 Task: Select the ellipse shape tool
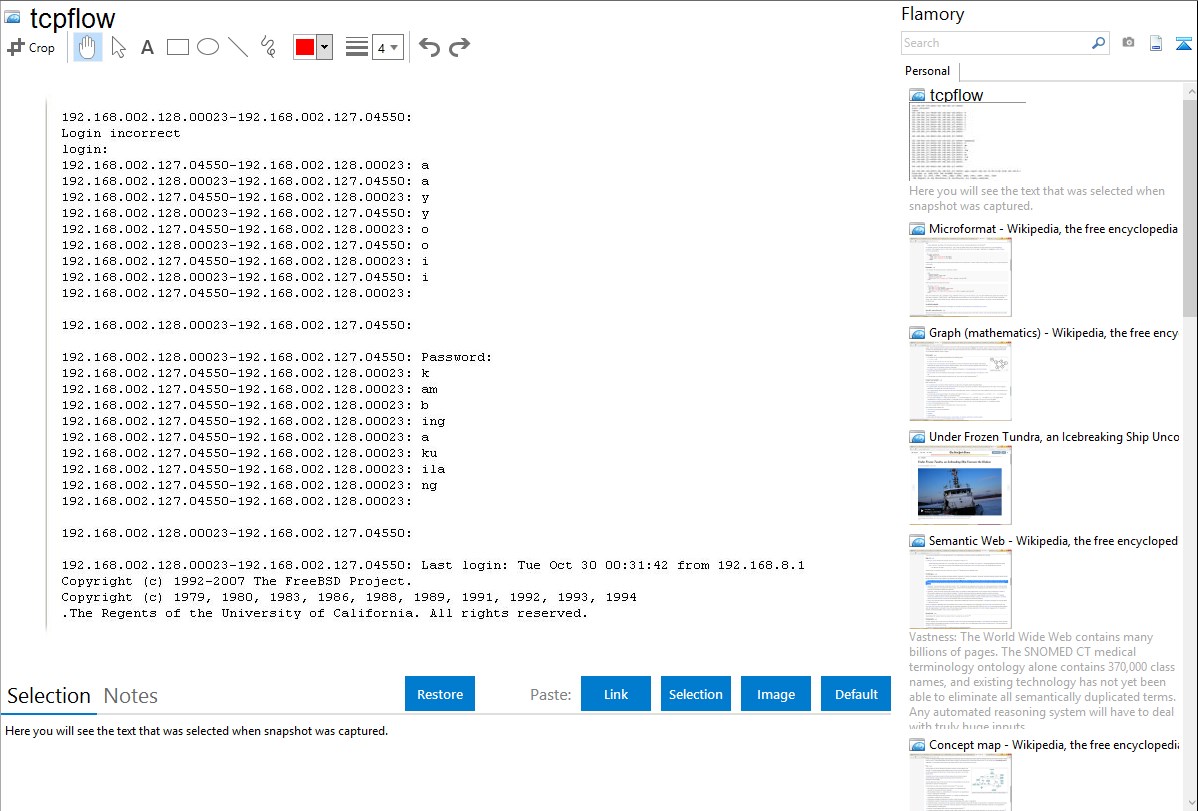(x=208, y=47)
